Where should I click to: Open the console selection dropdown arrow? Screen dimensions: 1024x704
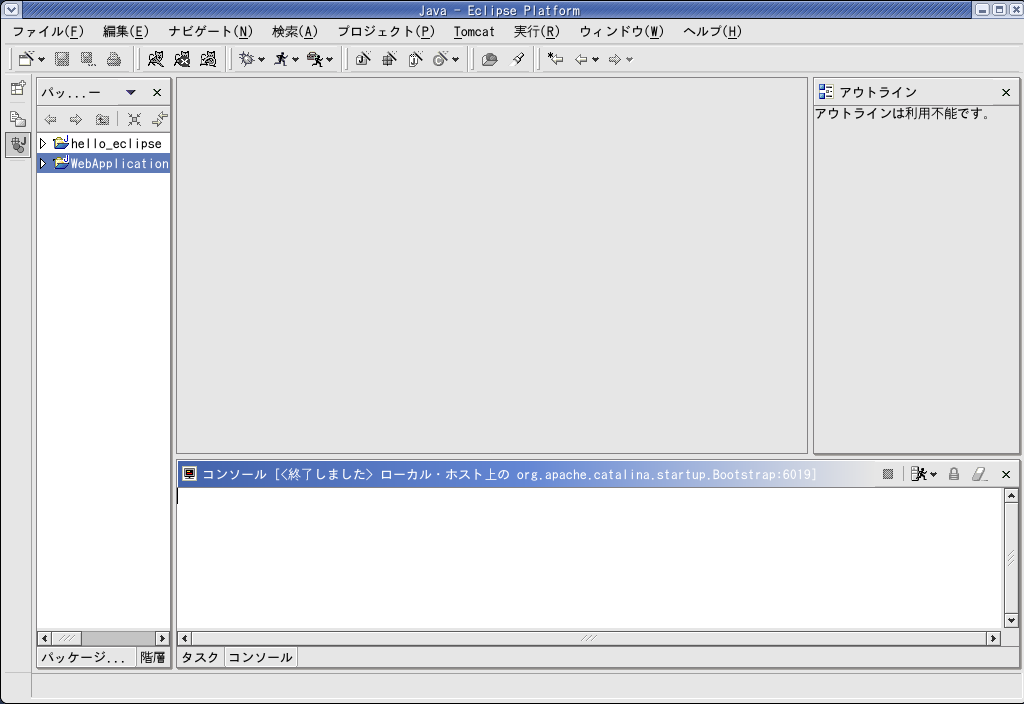933,475
